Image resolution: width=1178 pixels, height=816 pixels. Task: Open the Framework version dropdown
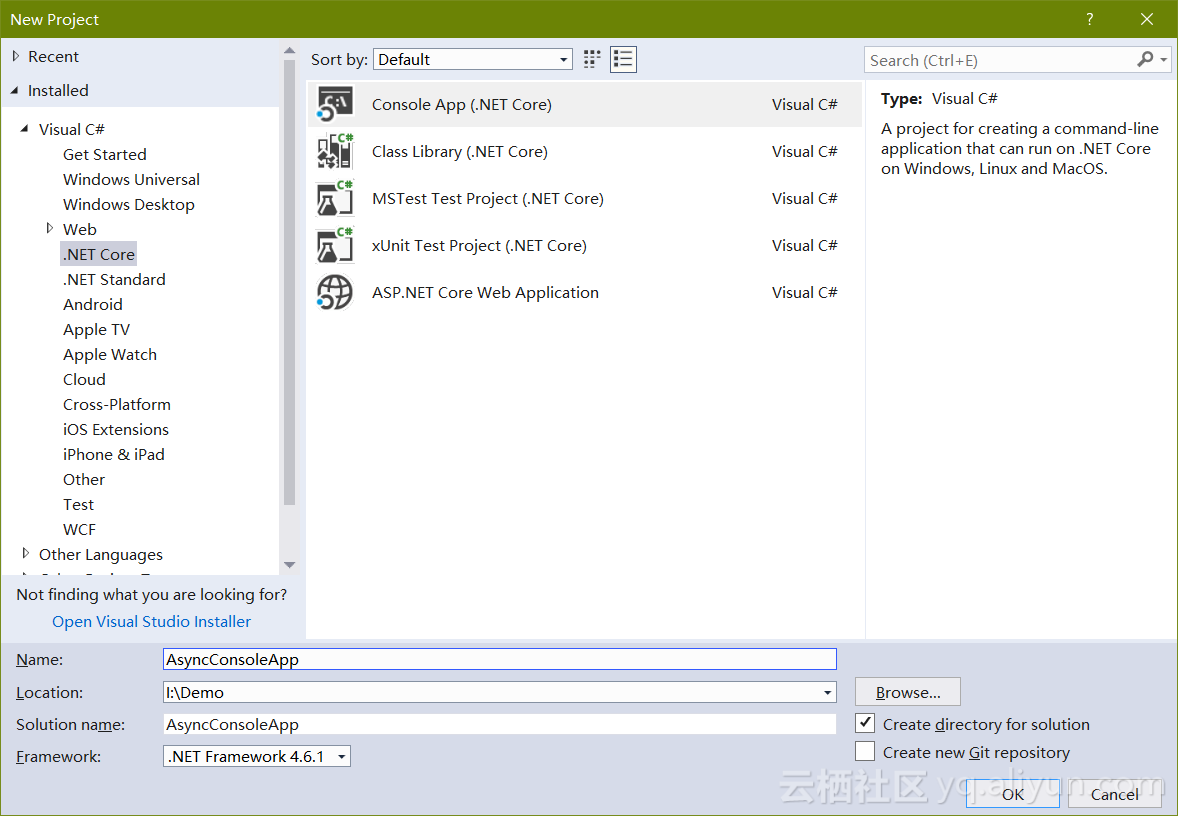pyautogui.click(x=257, y=757)
